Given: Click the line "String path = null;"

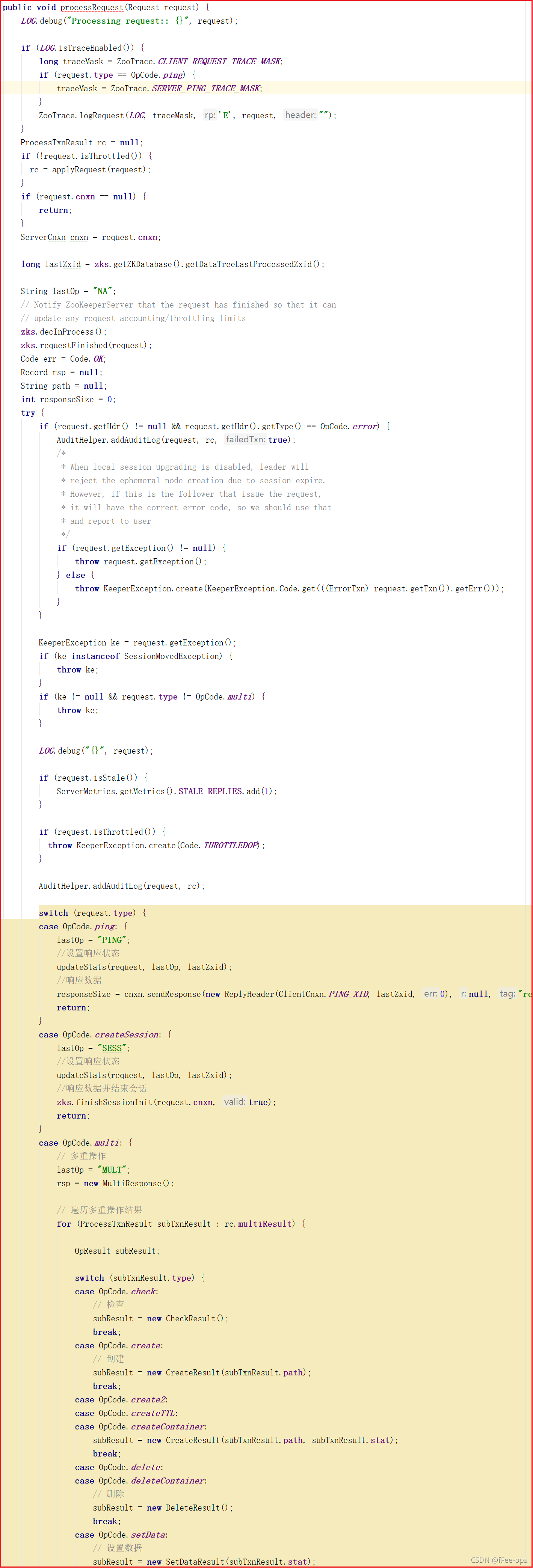Looking at the screenshot, I should tap(64, 386).
